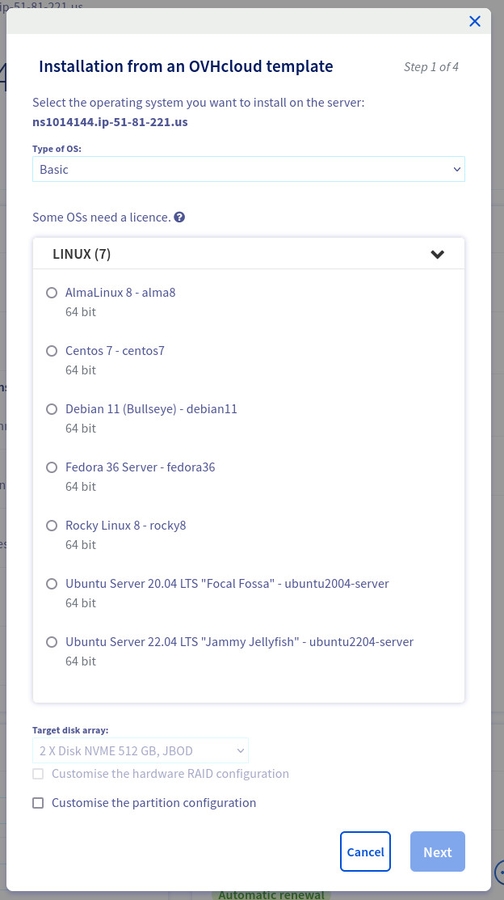Click the licence help question-mark icon
This screenshot has width=504, height=900.
pyautogui.click(x=180, y=218)
